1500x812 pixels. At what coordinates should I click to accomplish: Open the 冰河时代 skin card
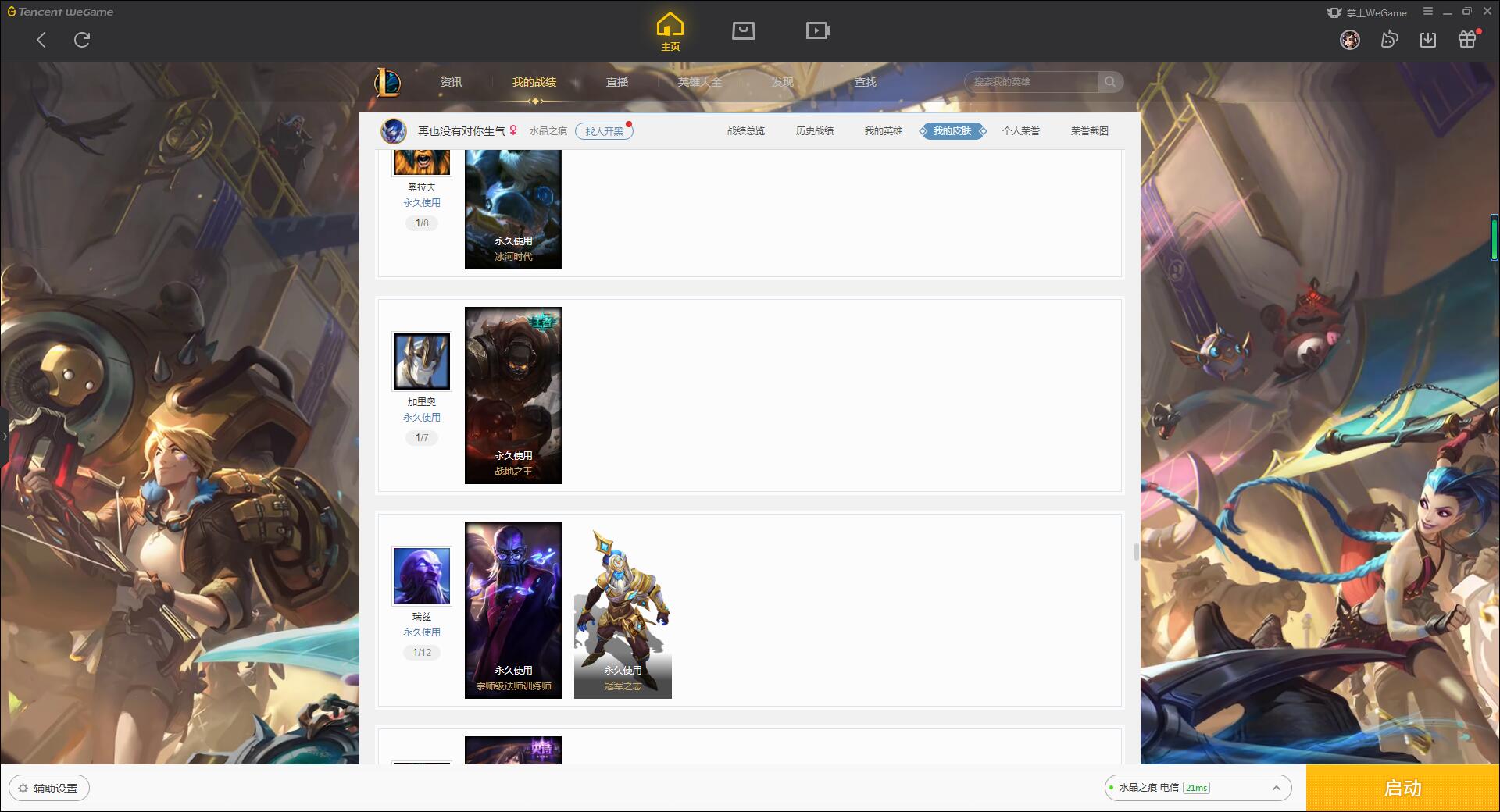pos(513,209)
